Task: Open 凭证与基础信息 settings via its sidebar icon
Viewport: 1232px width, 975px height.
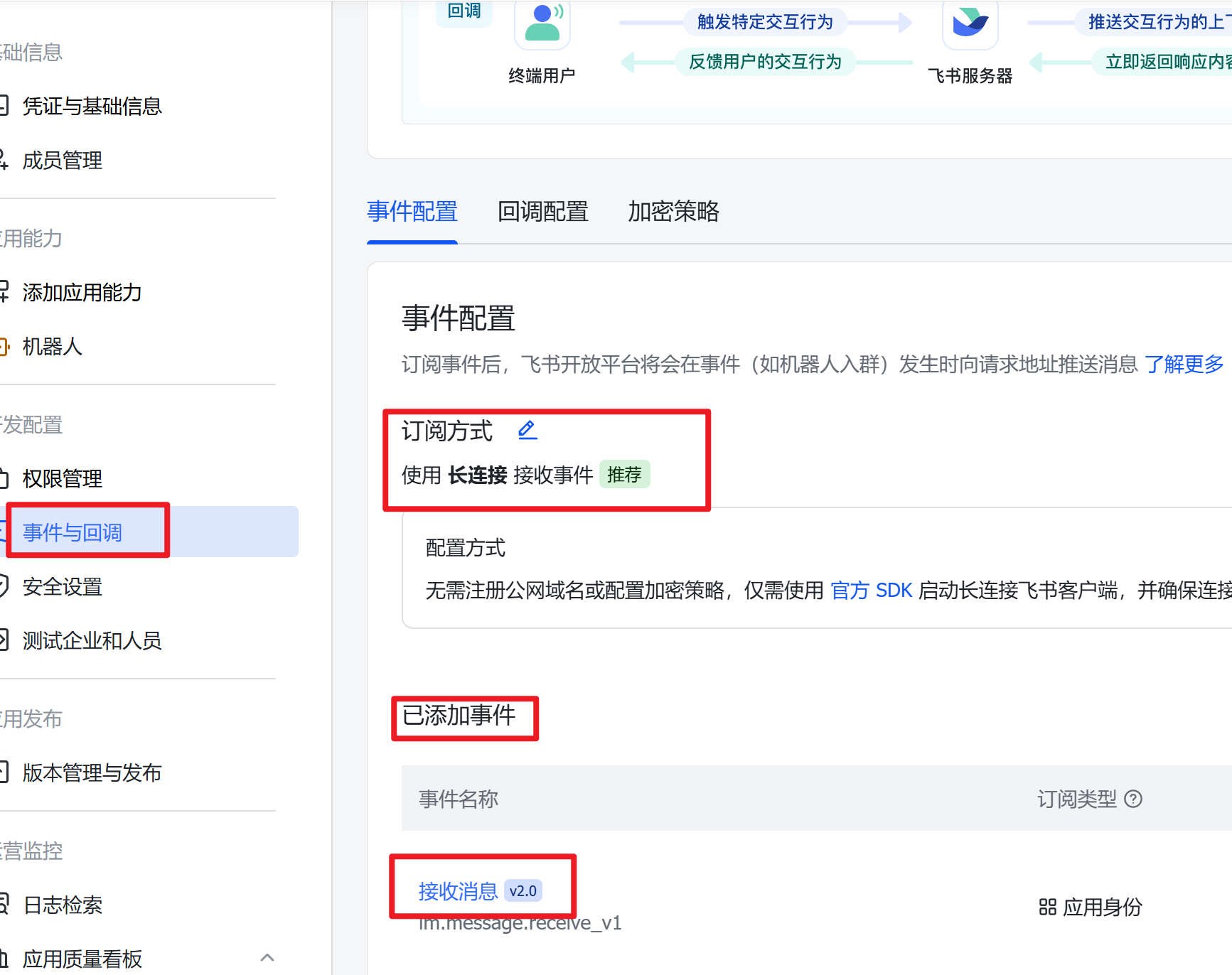Action: pyautogui.click(x=4, y=104)
